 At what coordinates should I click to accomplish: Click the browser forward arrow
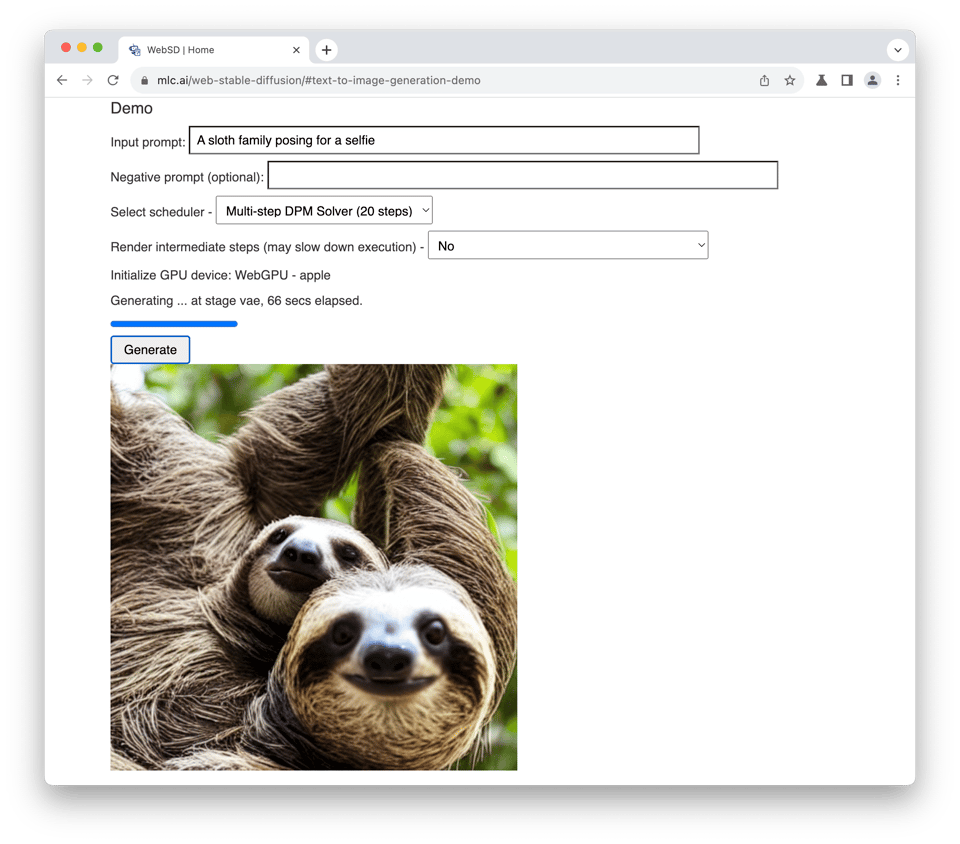click(x=88, y=80)
